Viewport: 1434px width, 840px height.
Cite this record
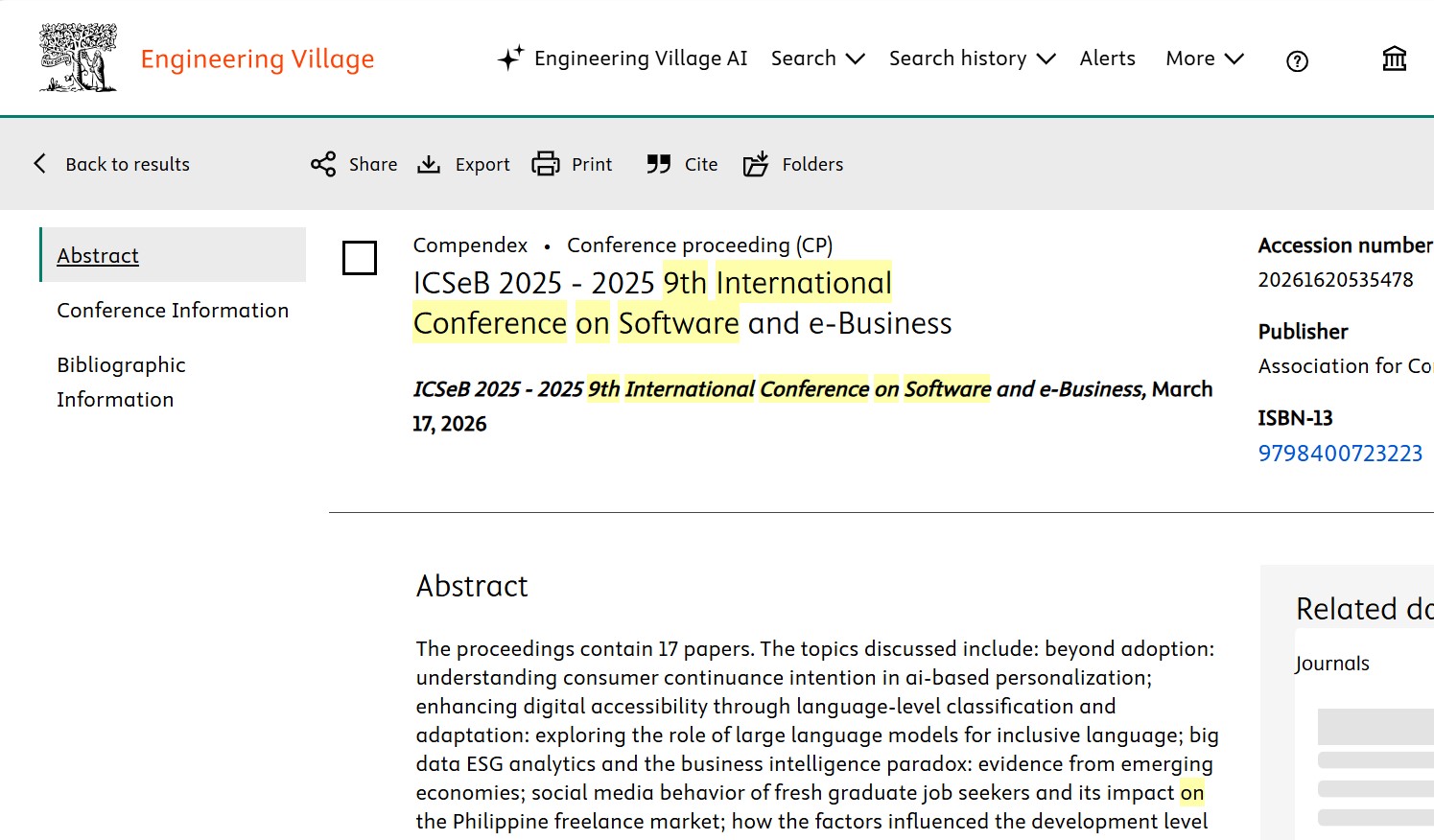point(701,164)
